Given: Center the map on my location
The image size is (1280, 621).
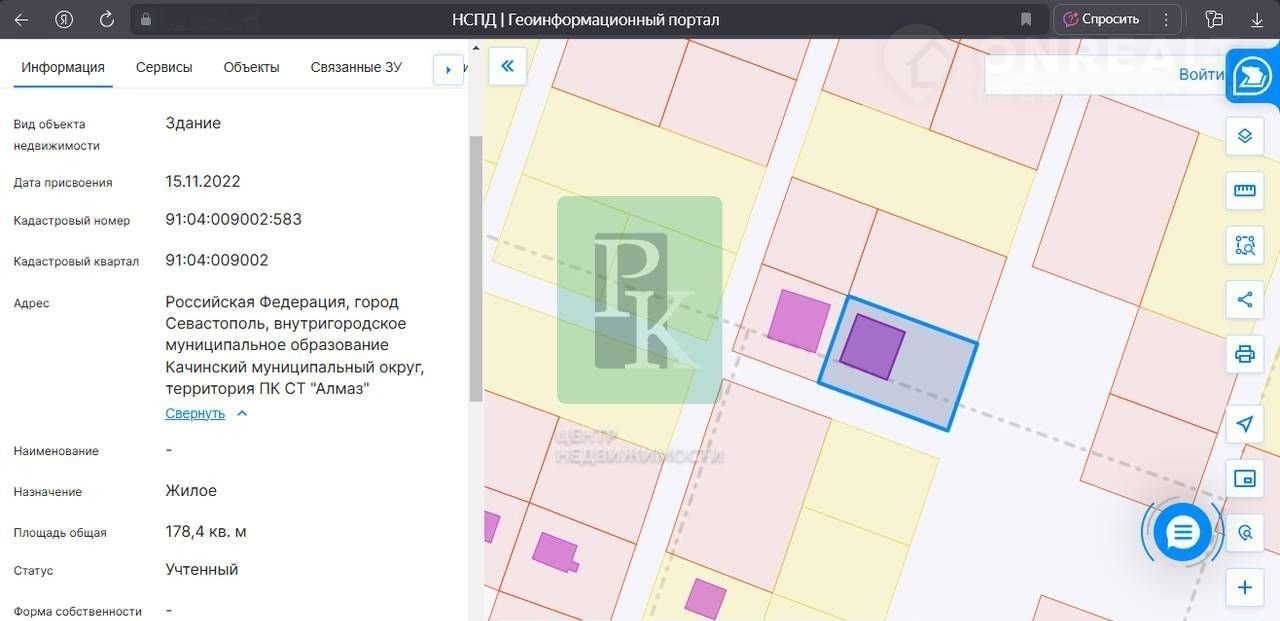Looking at the screenshot, I should point(1244,424).
